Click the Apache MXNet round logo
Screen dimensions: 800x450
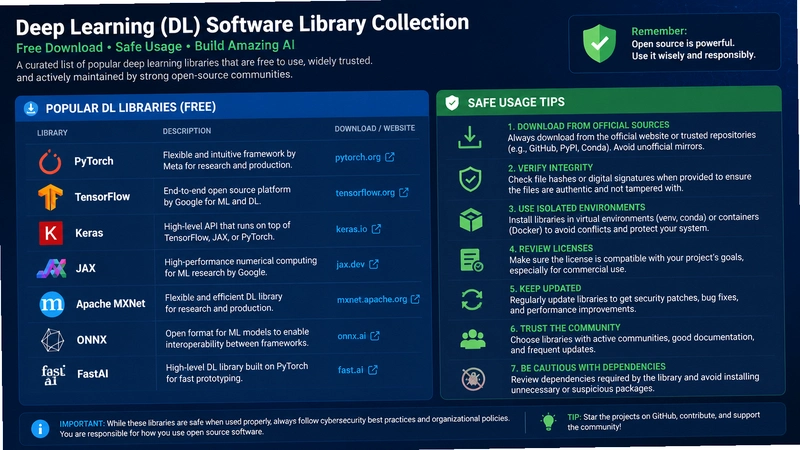point(52,304)
